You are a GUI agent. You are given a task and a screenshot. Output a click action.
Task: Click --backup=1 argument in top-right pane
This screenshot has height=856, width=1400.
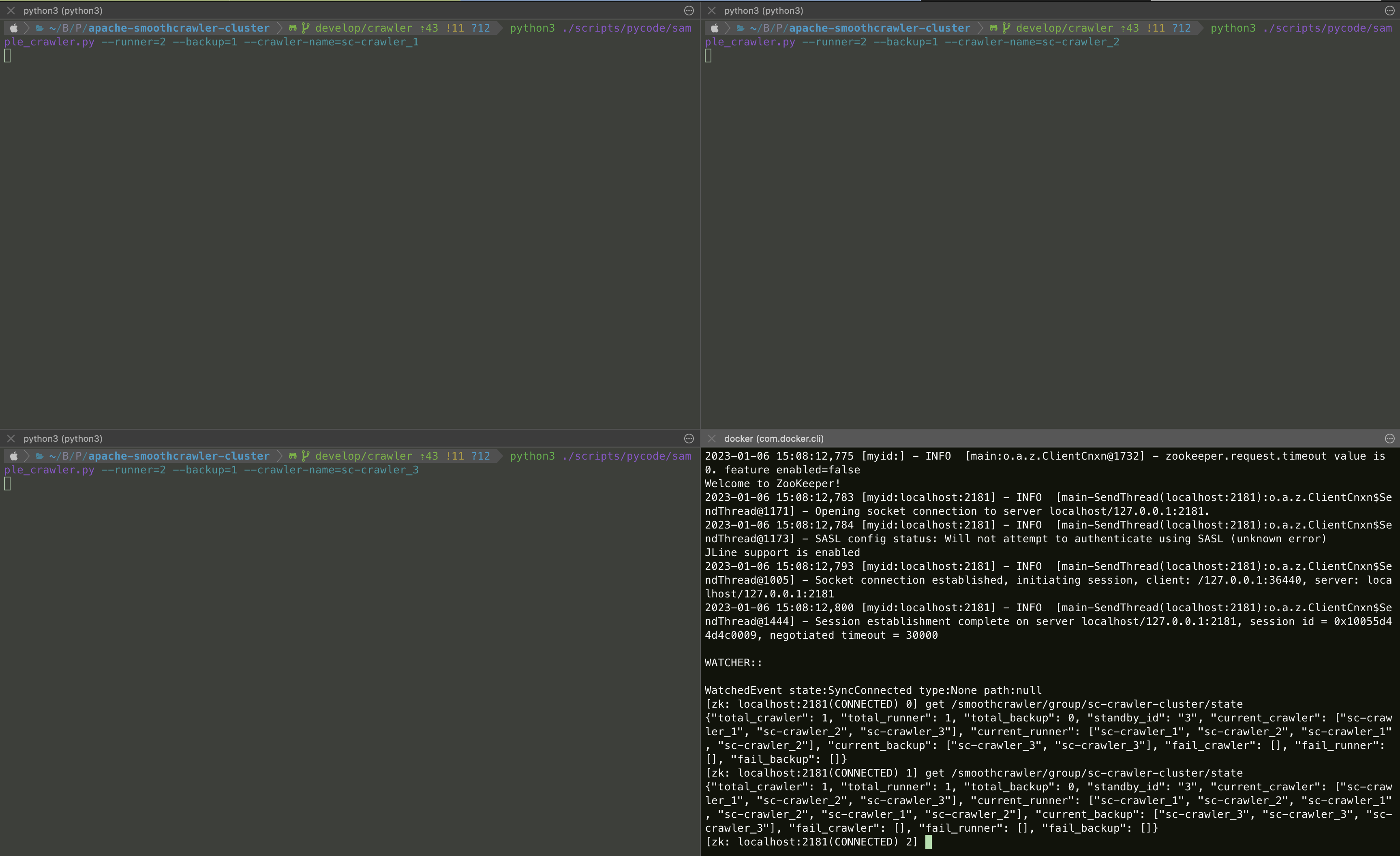coord(905,42)
